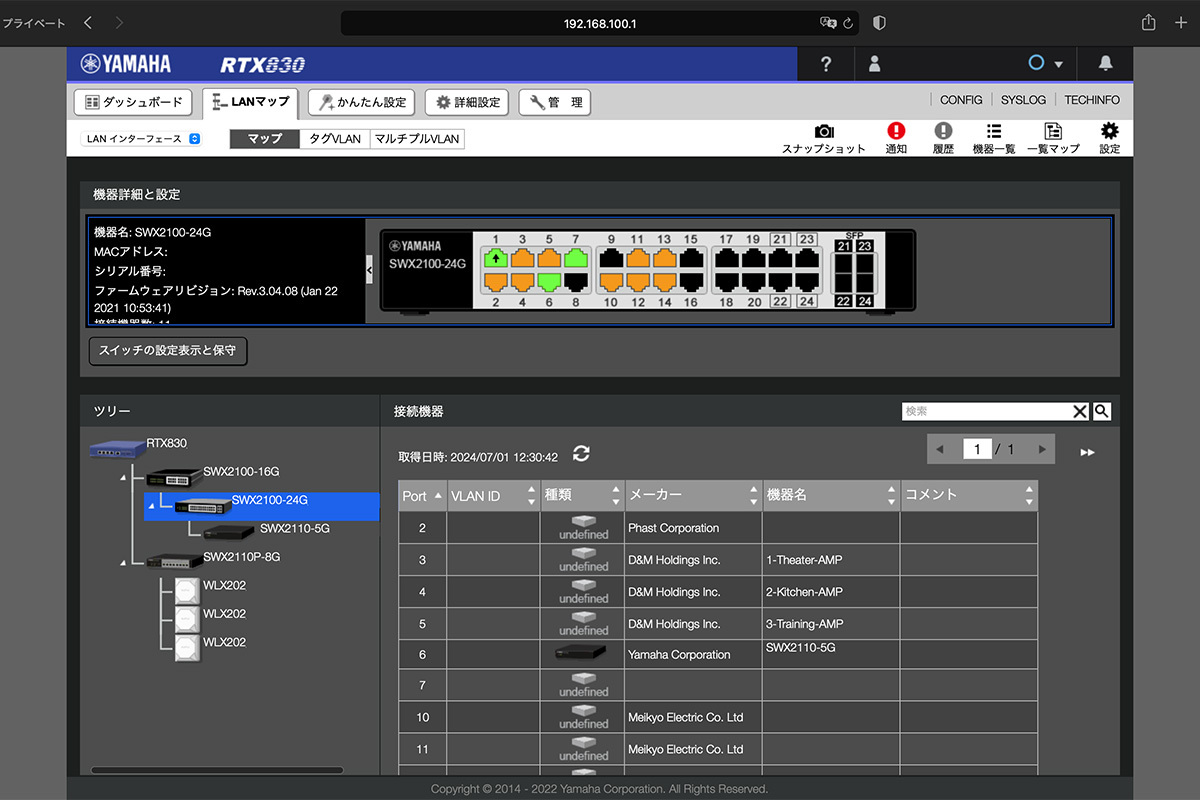The image size is (1200, 800).
Task: Open the LAN interface dropdown
Action: click(141, 139)
